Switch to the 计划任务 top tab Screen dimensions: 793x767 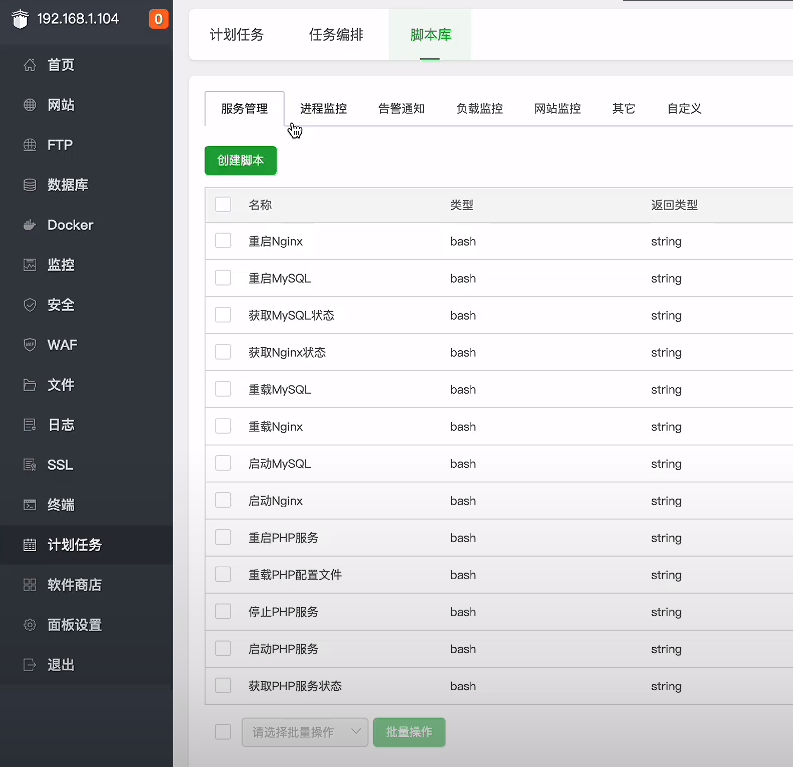(237, 35)
